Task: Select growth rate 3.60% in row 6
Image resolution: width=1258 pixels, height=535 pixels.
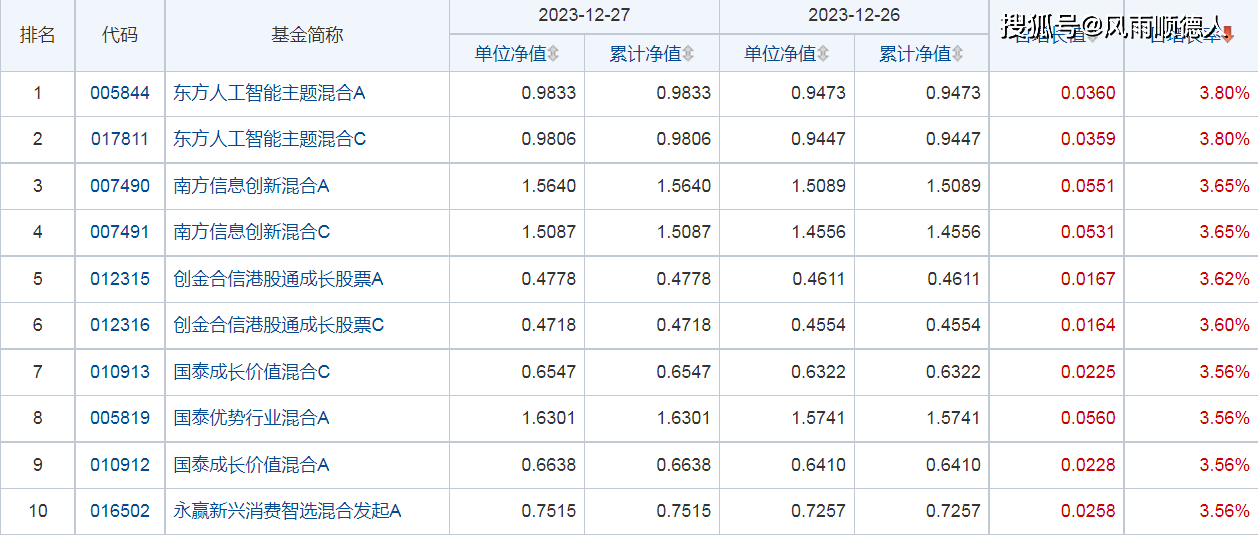Action: (x=1225, y=325)
